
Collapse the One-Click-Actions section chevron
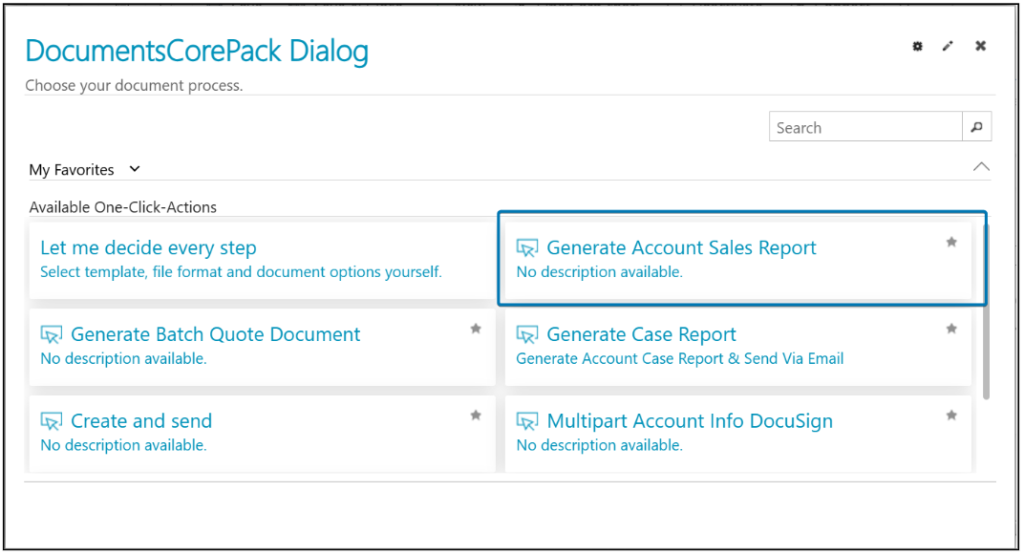coord(981,166)
